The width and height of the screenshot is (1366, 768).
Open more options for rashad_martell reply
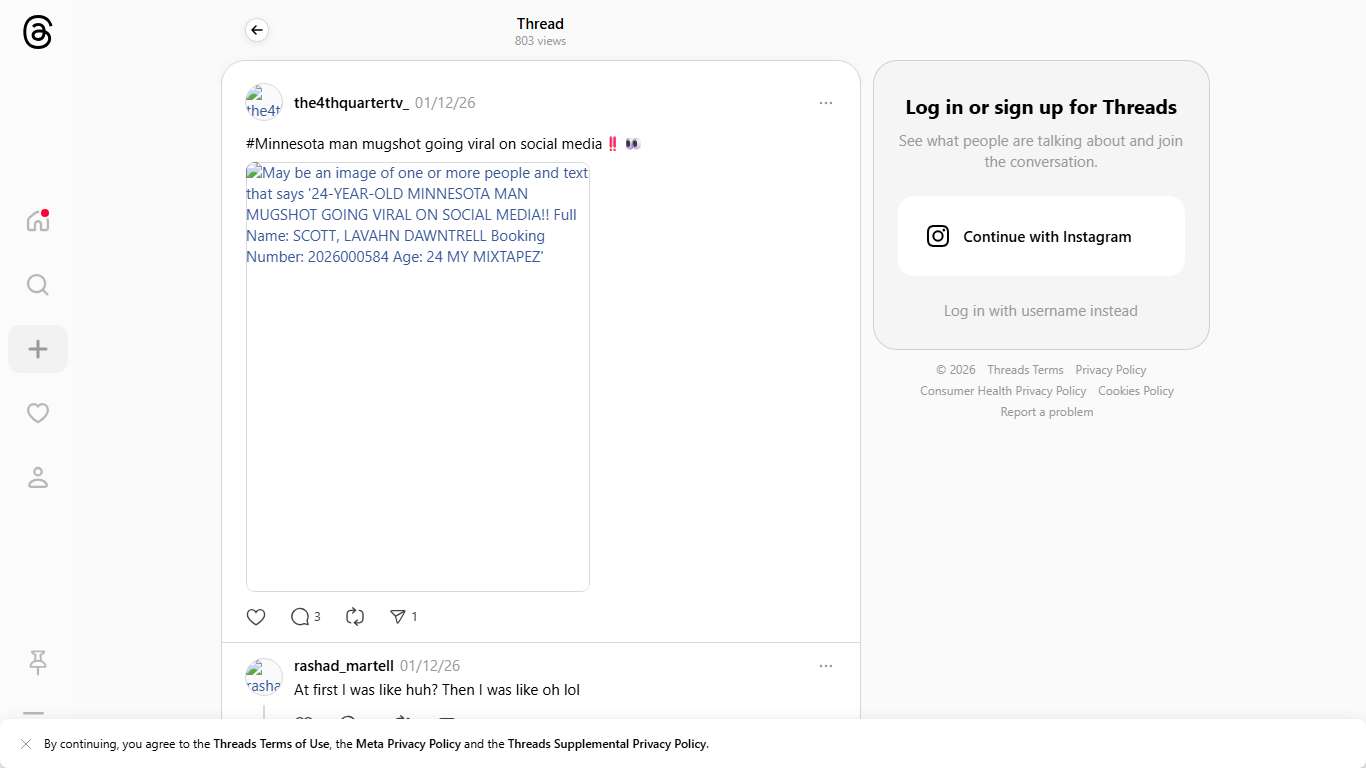pyautogui.click(x=825, y=666)
